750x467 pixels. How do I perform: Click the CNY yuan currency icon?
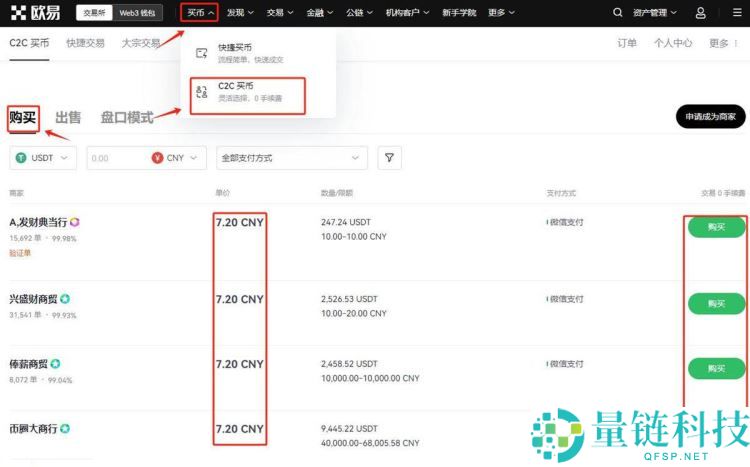(157, 157)
